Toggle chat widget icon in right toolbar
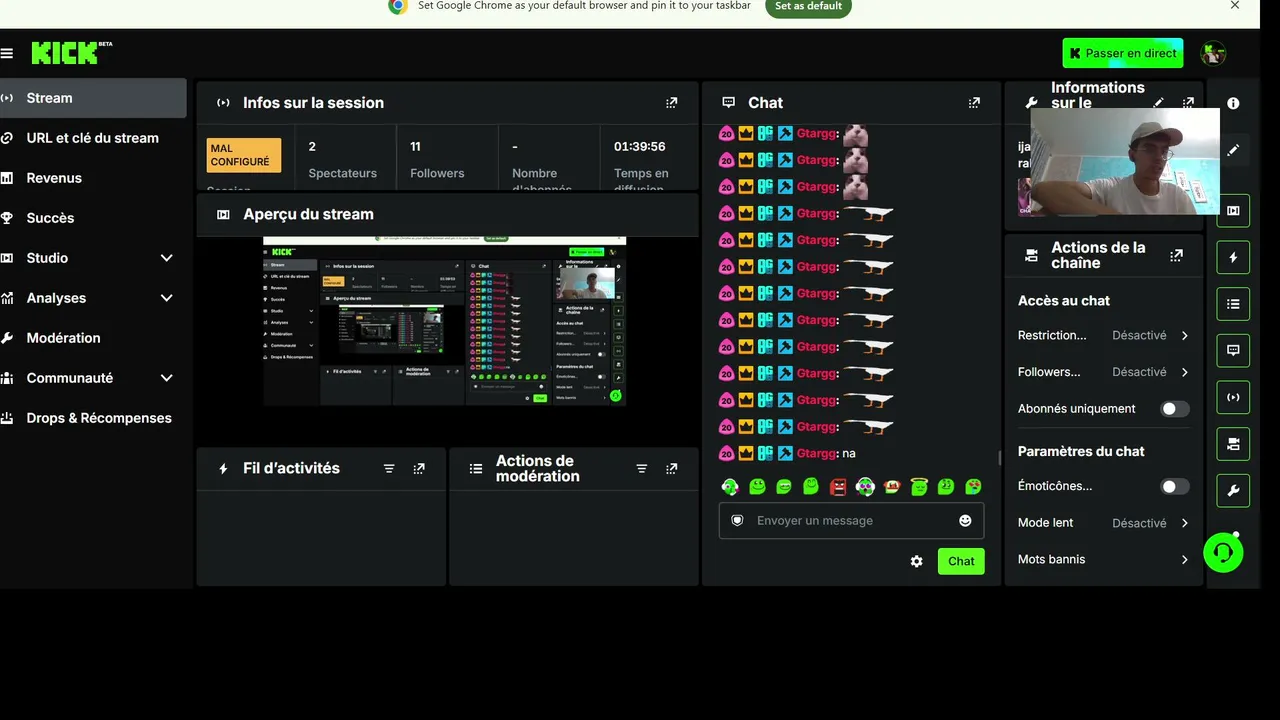This screenshot has width=1280, height=720. pos(1233,351)
